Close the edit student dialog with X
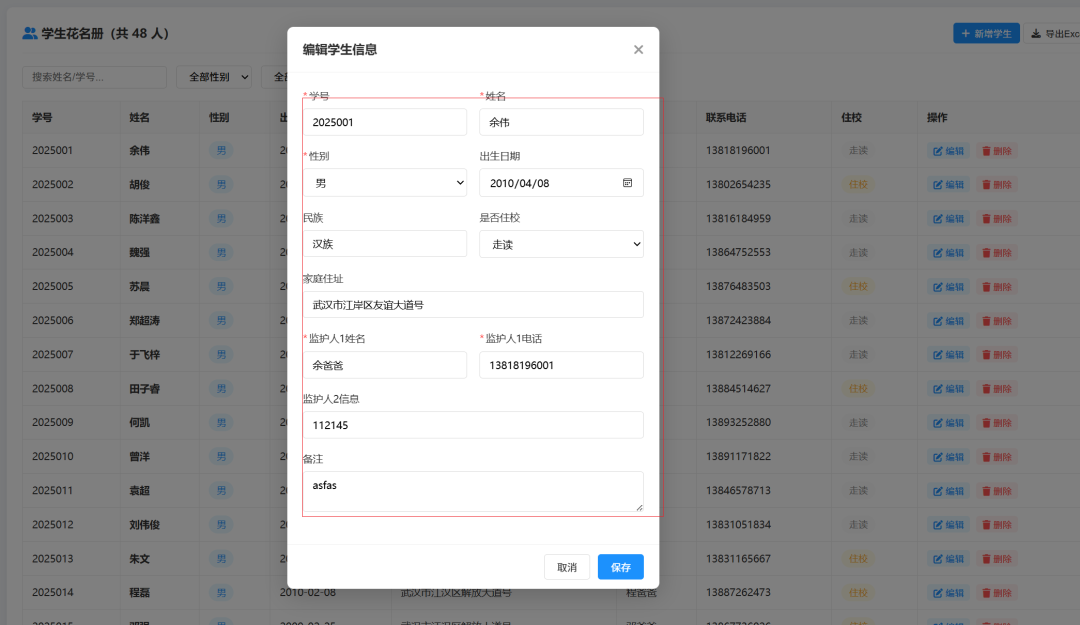The height and width of the screenshot is (625, 1080). pos(638,50)
